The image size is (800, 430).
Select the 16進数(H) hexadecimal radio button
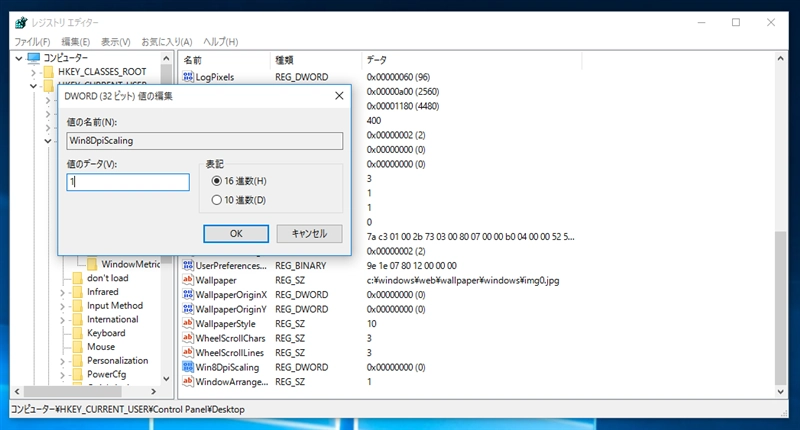216,181
